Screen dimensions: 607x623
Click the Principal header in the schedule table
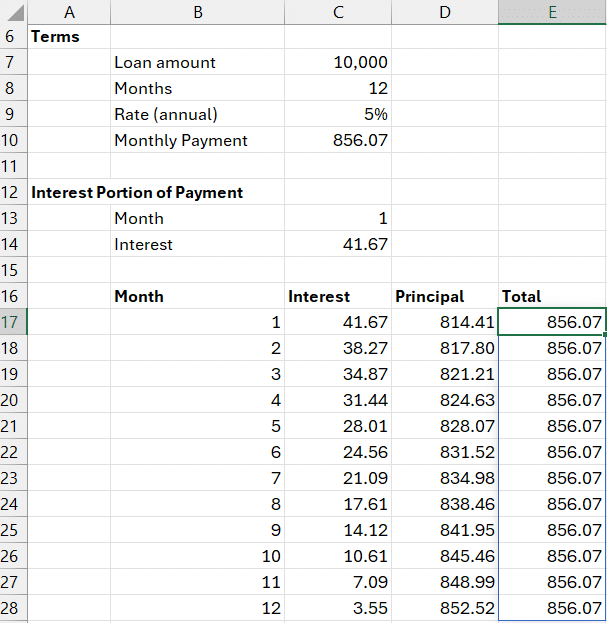point(430,296)
